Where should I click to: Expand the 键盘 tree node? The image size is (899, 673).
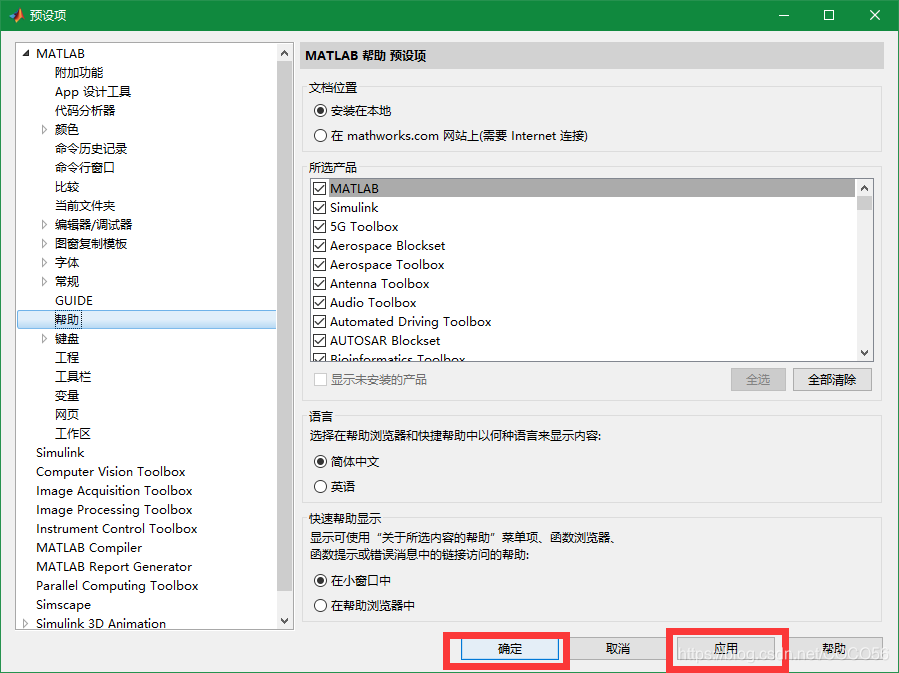tap(44, 339)
